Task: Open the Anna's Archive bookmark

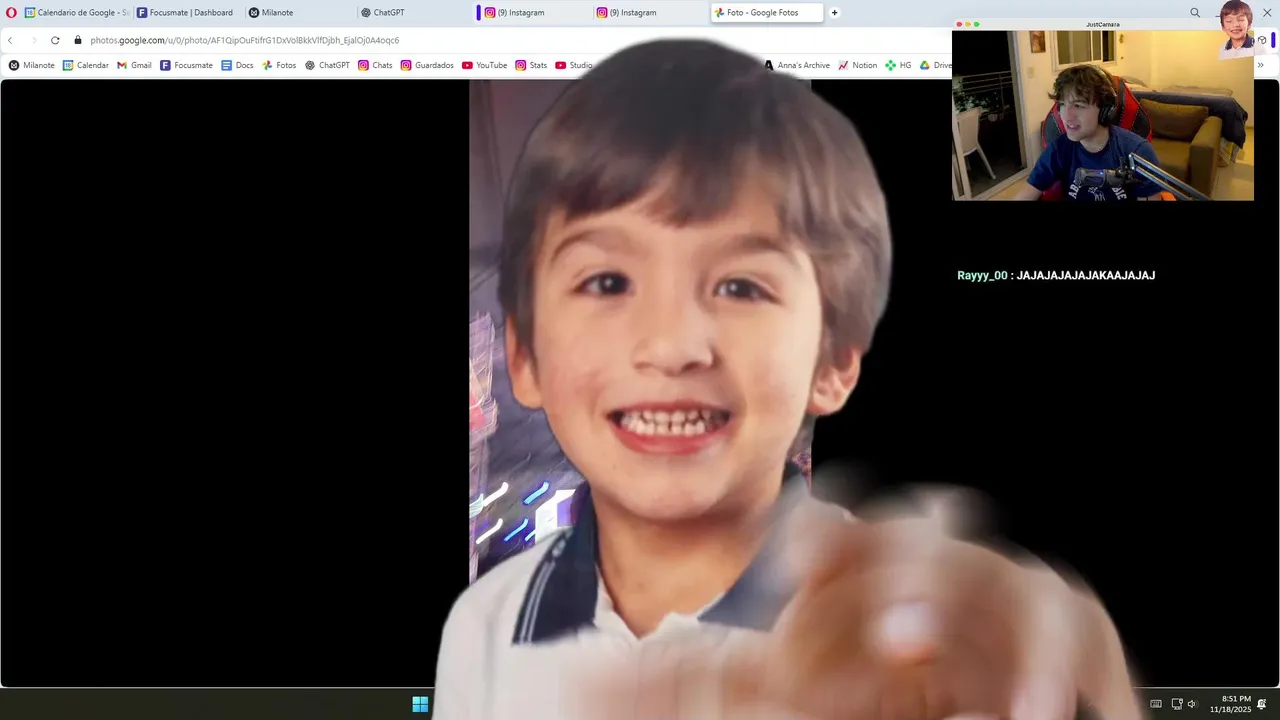Action: click(x=797, y=65)
